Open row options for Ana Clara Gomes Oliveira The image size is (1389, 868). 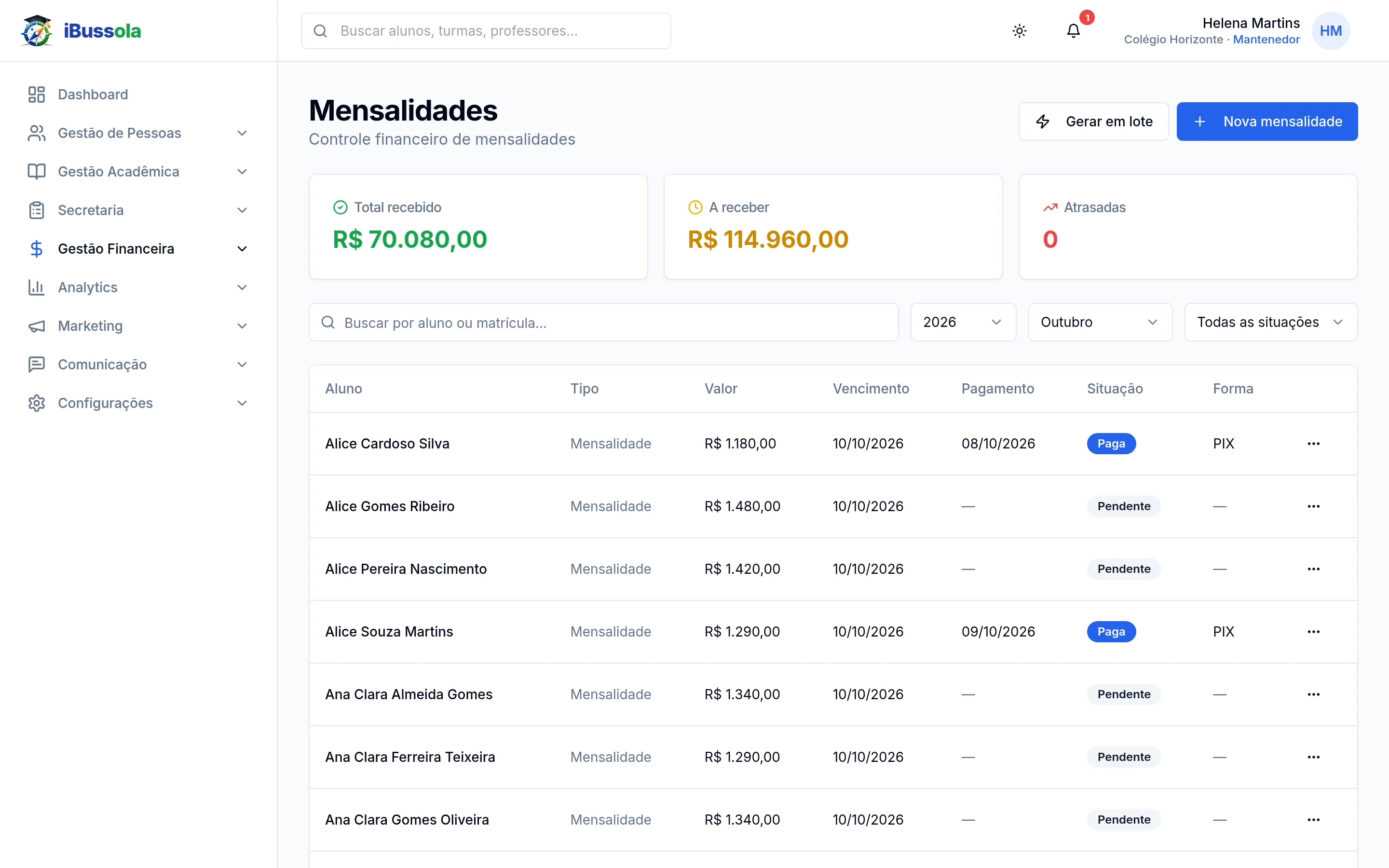point(1314,820)
